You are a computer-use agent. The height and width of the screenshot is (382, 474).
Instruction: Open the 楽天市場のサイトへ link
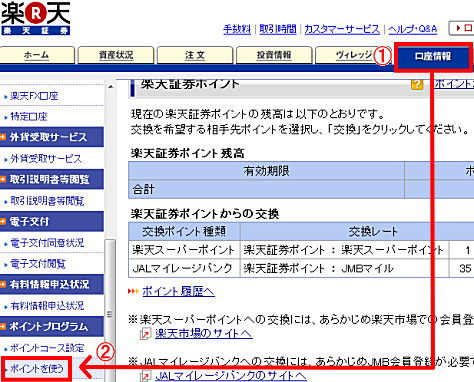pyautogui.click(x=203, y=334)
